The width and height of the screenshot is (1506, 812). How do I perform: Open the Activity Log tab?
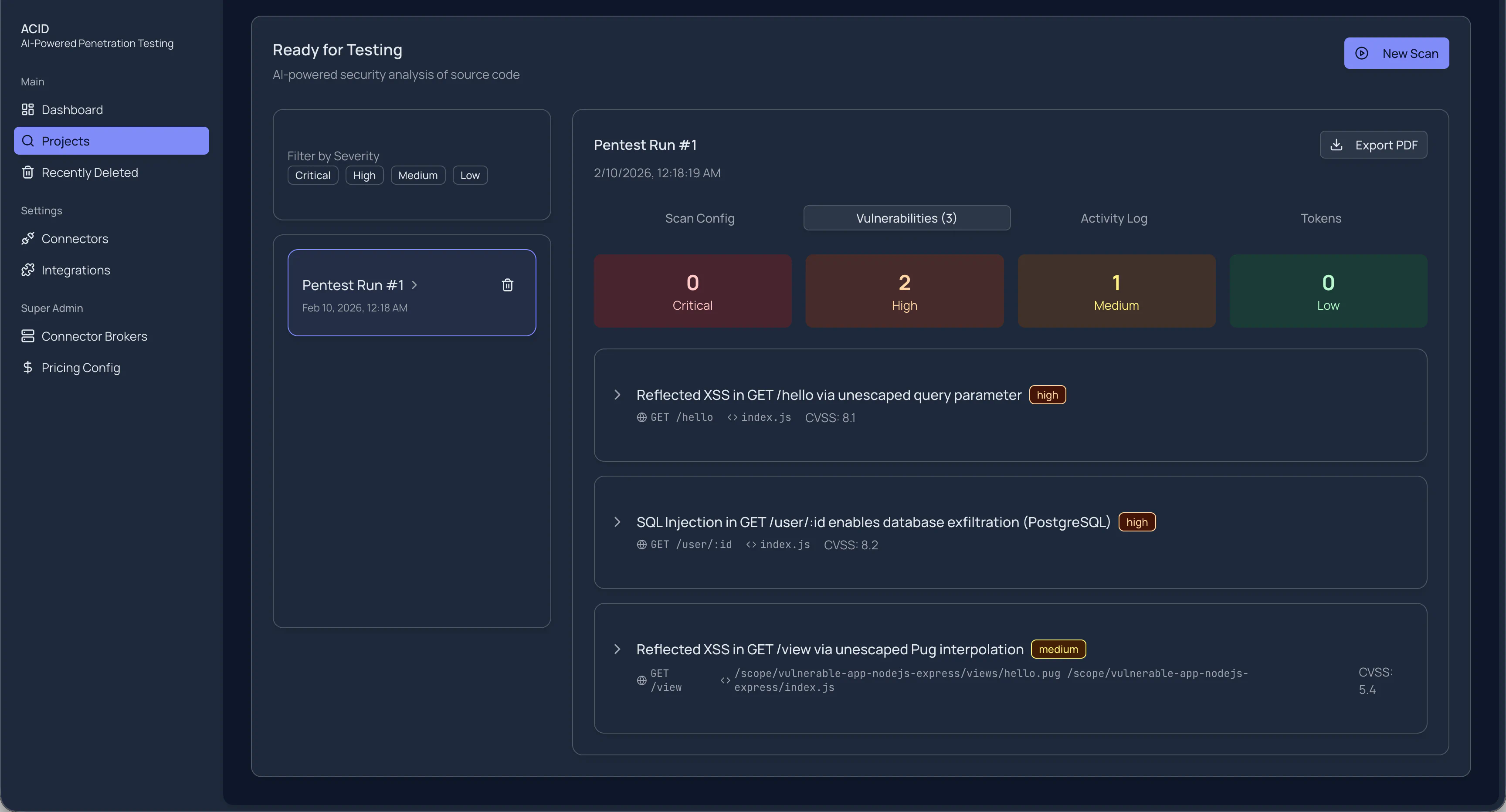click(1114, 217)
